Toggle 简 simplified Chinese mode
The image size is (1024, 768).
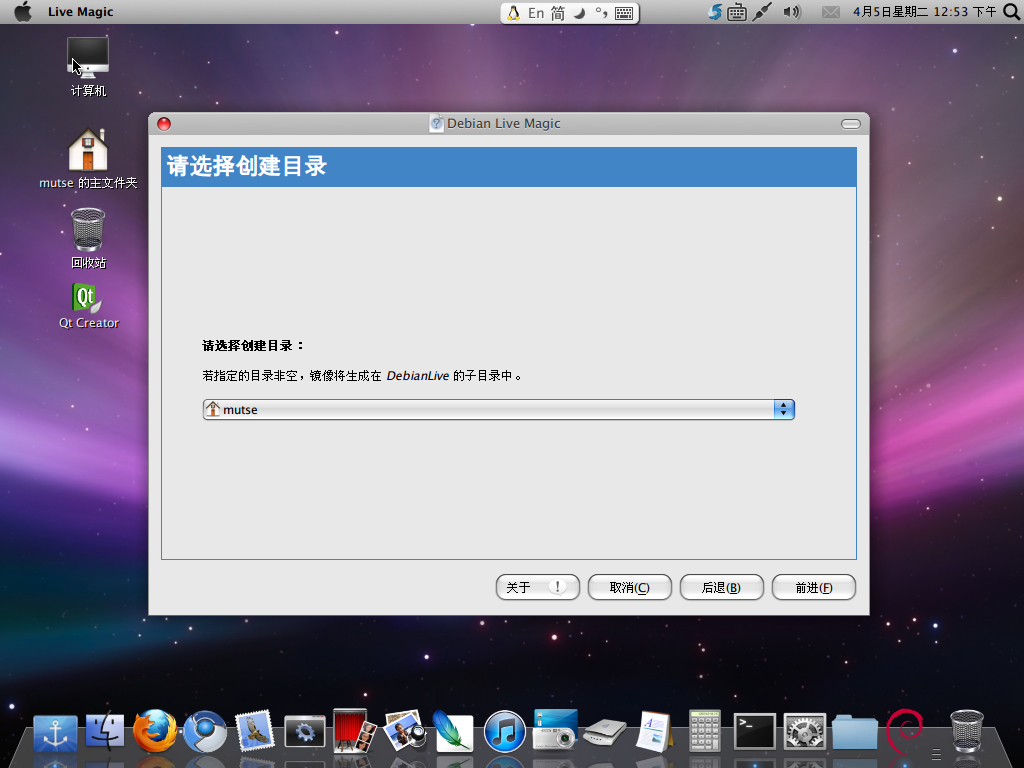558,13
